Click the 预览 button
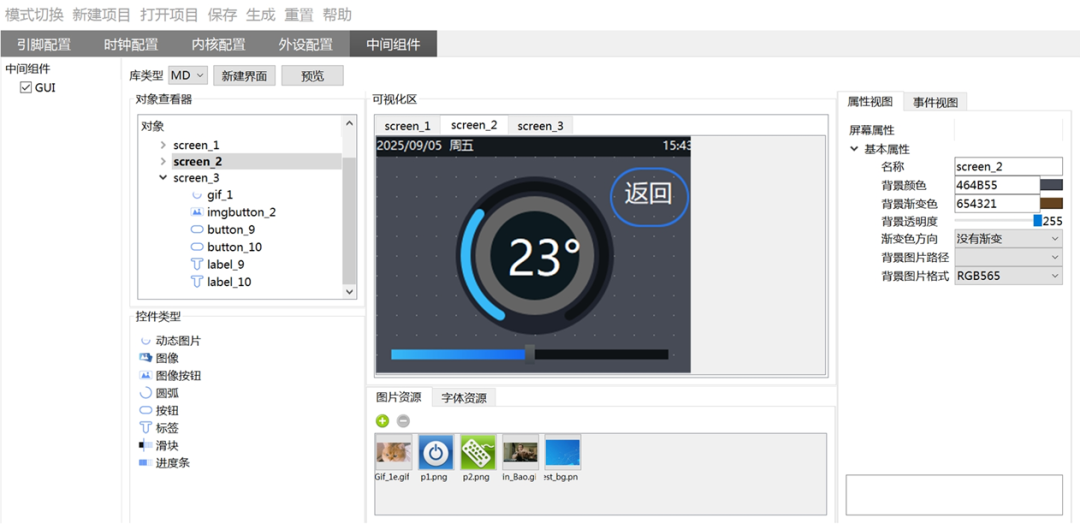Viewport: 1080px width, 524px height. tap(313, 76)
